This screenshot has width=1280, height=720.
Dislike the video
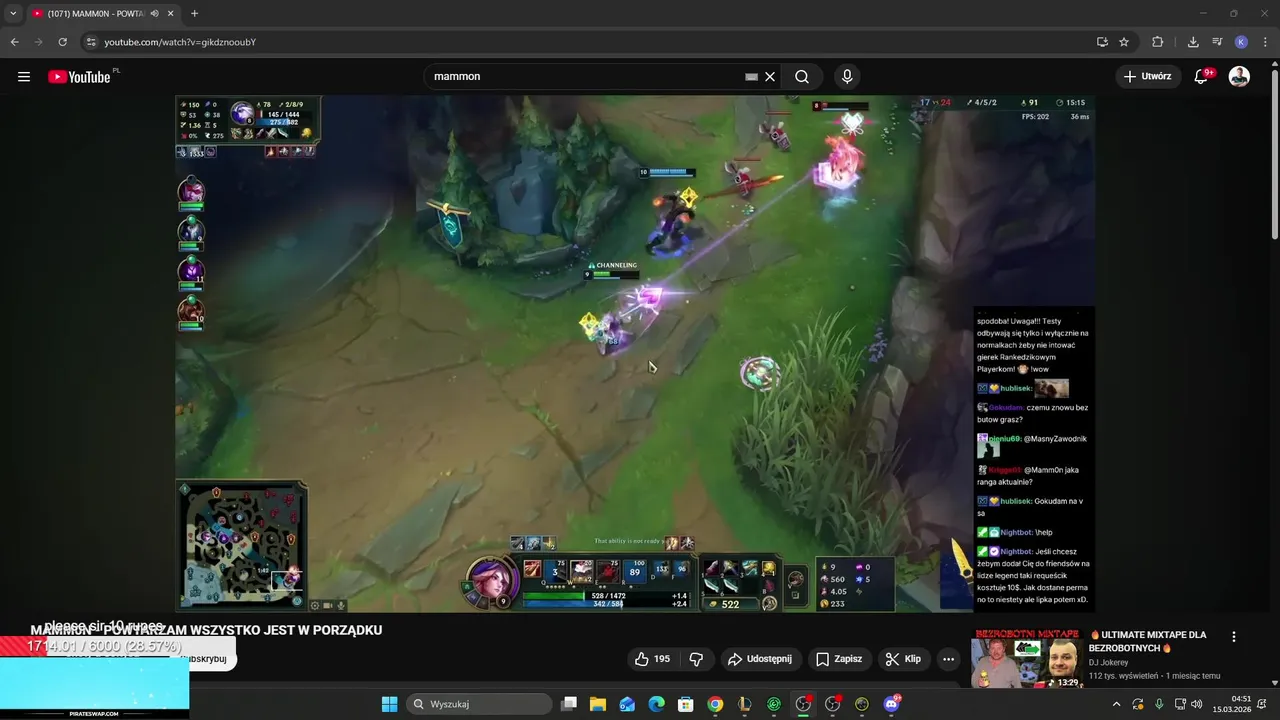[x=696, y=659]
